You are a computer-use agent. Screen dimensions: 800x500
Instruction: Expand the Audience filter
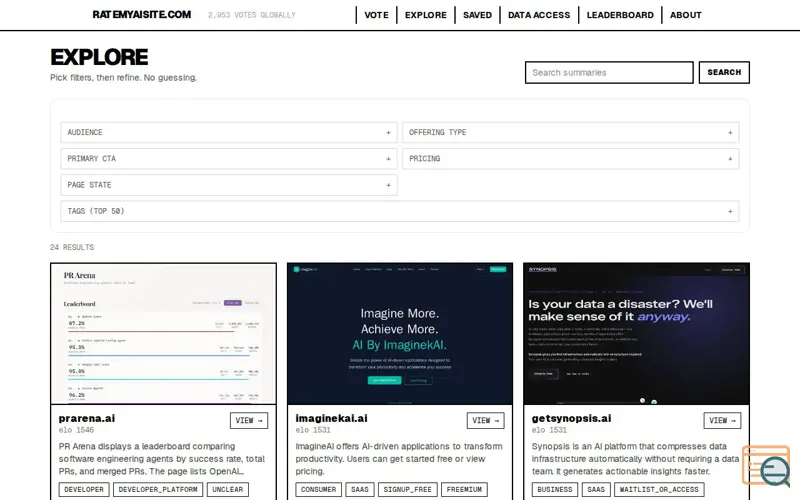229,132
